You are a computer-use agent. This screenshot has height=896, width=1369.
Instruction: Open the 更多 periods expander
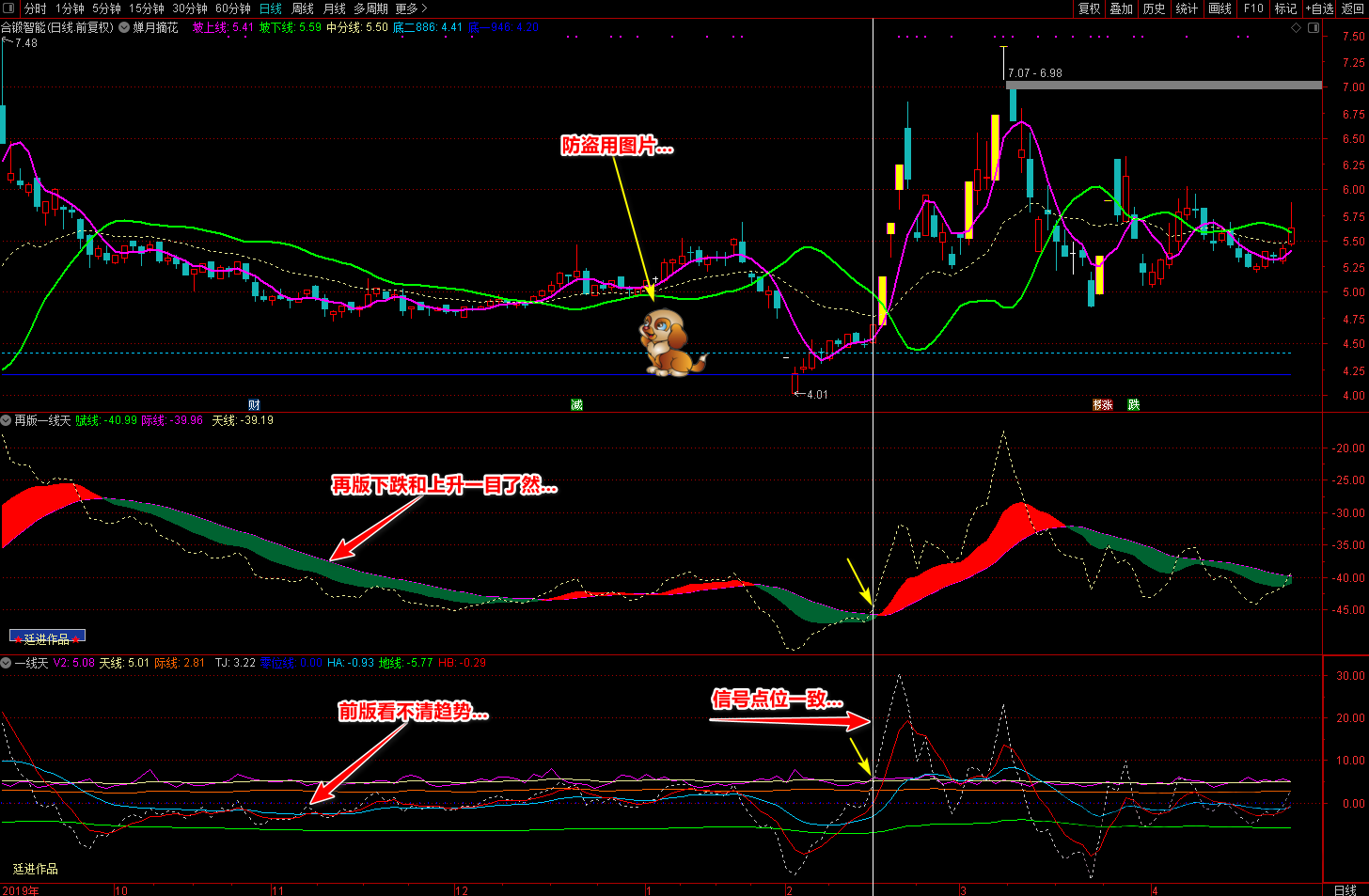coord(411,8)
